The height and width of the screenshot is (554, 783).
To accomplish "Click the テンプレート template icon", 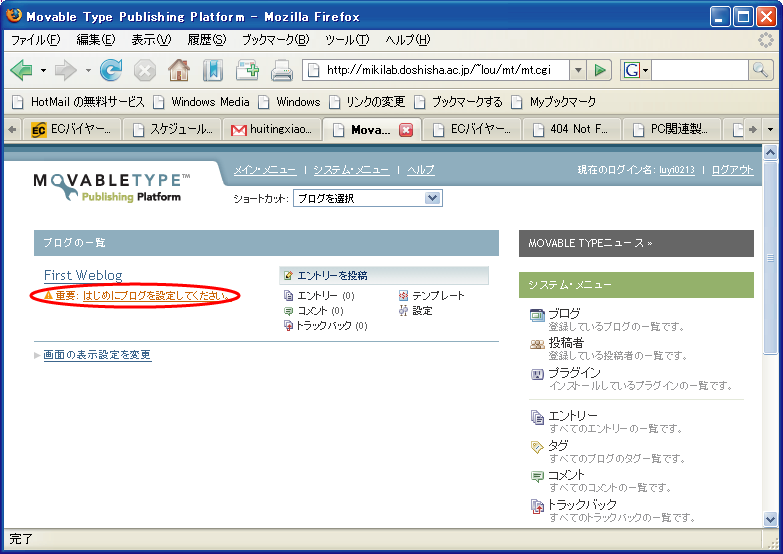I will click(x=403, y=296).
